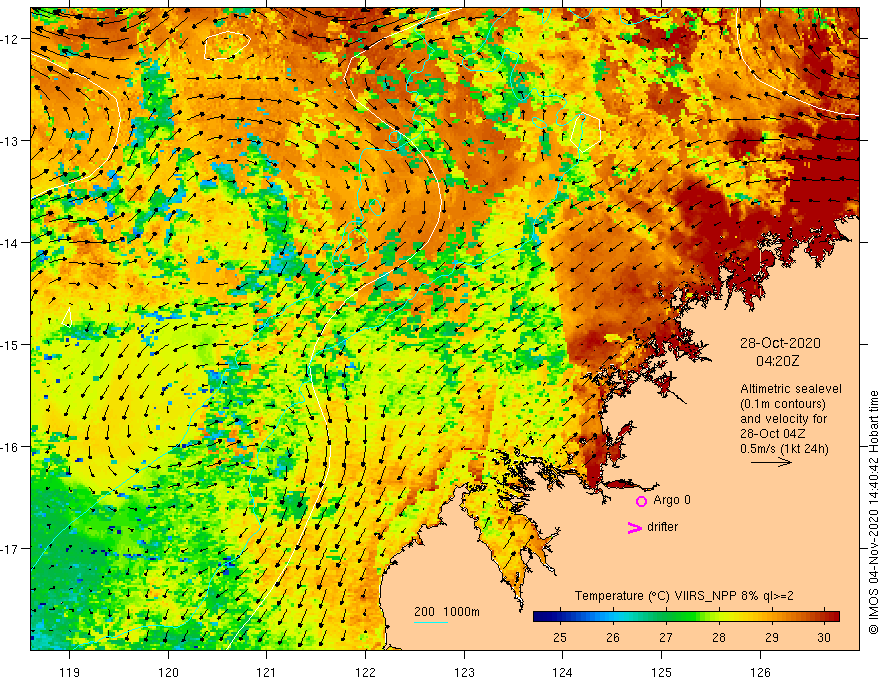This screenshot has width=880, height=680.
Task: Click longitude axis label 126
Action: coord(760,672)
